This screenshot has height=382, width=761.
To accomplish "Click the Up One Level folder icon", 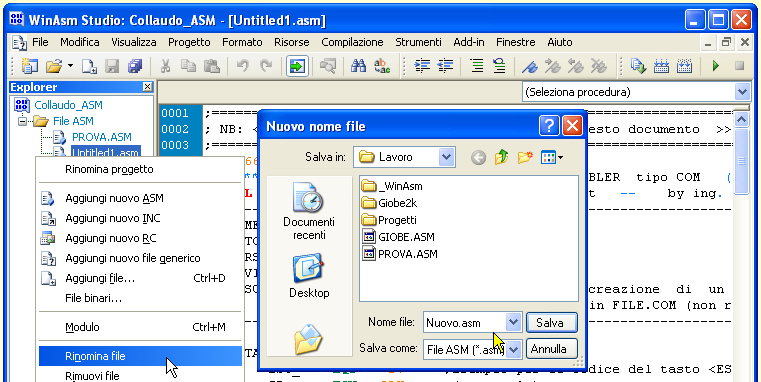I will point(501,157).
